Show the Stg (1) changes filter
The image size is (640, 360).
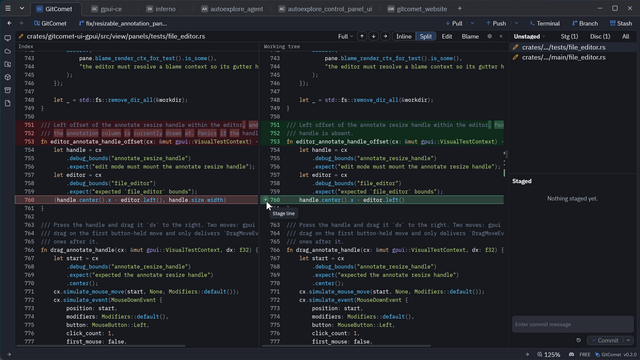coord(569,36)
